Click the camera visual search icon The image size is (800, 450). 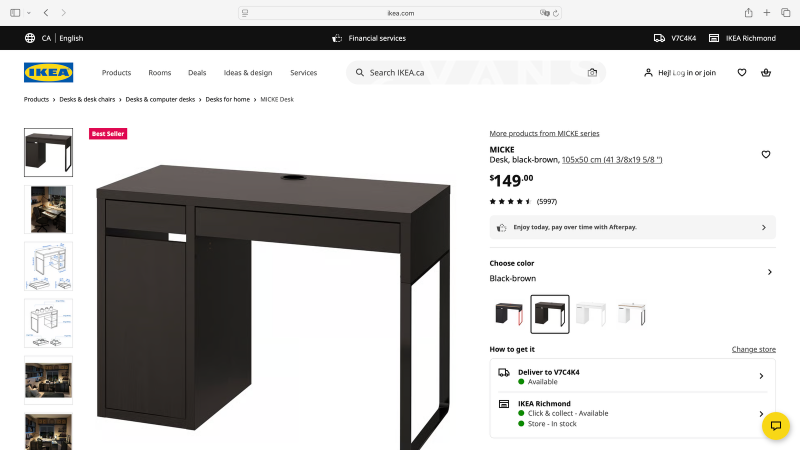coord(592,72)
